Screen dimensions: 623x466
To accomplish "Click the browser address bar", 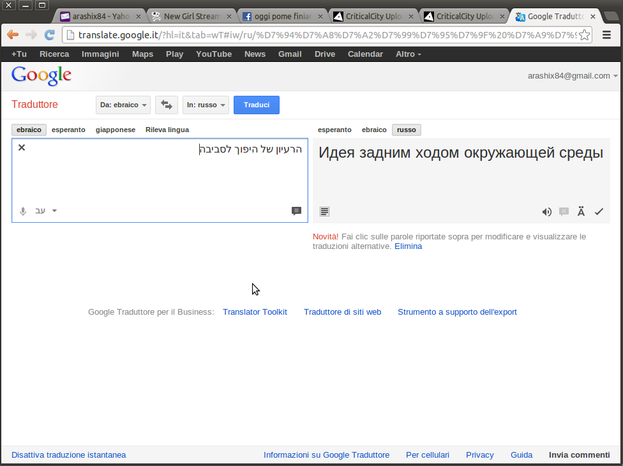I will pos(326,35).
